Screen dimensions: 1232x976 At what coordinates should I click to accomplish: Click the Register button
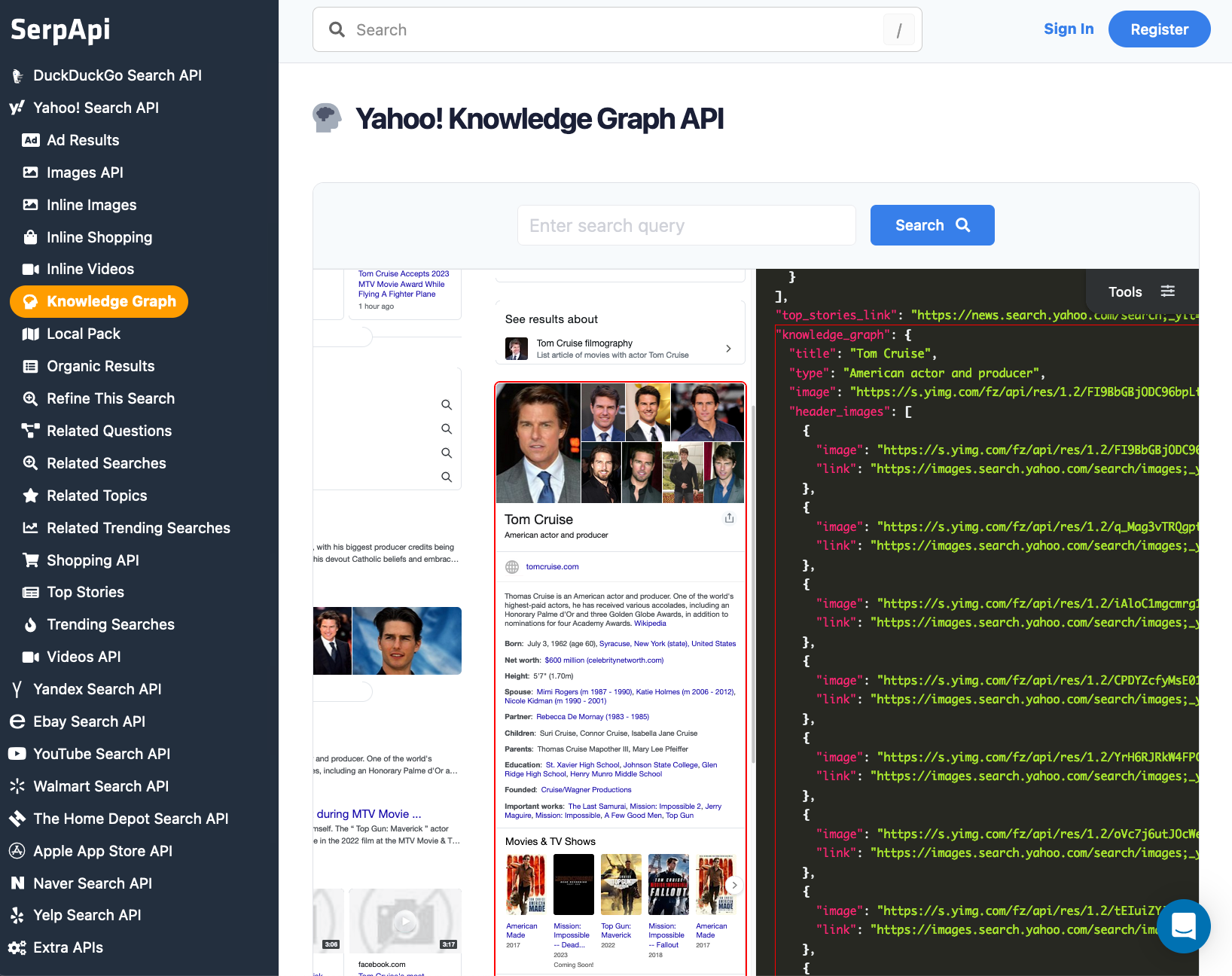[x=1160, y=29]
